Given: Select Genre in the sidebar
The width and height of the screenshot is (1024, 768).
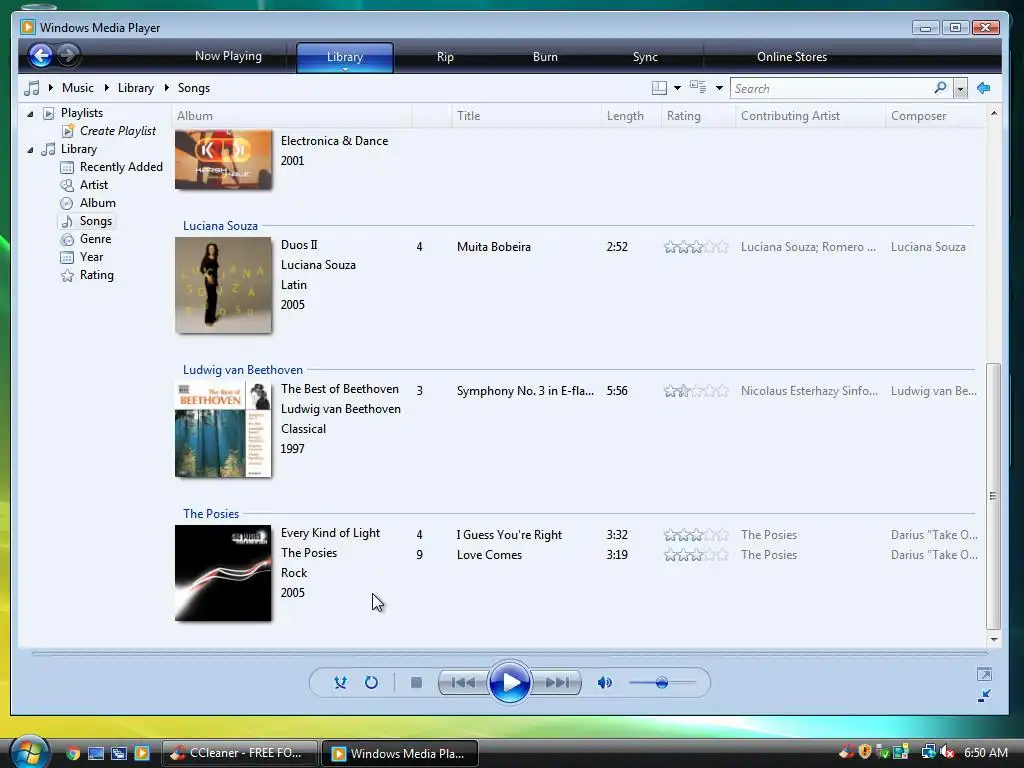Looking at the screenshot, I should point(95,239).
